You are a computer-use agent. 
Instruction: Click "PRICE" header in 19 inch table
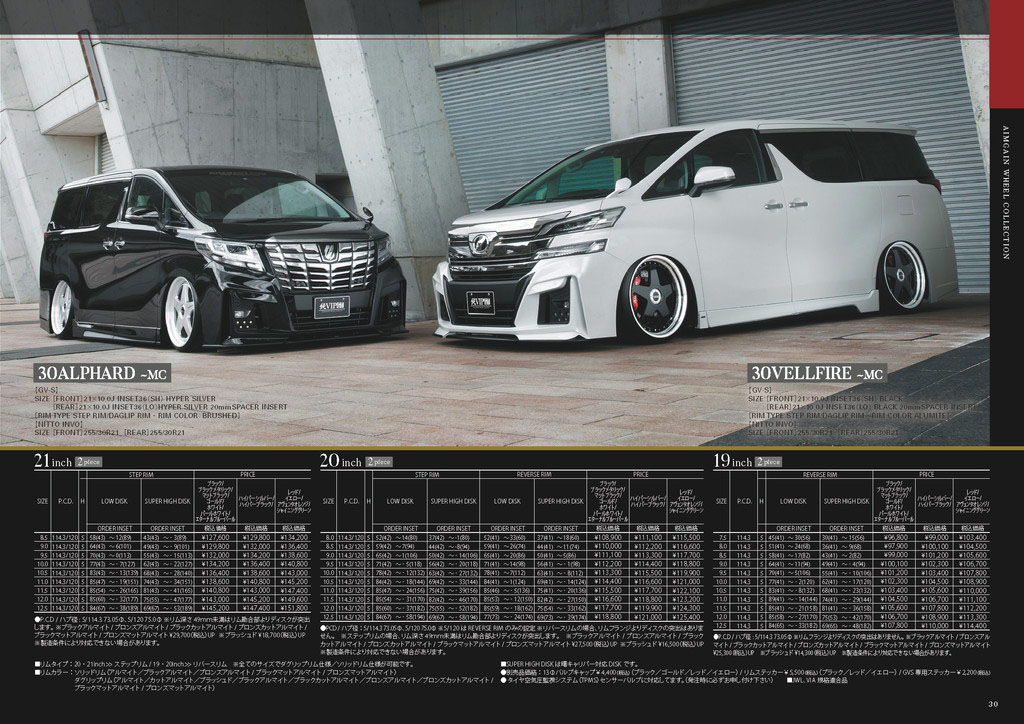point(927,475)
